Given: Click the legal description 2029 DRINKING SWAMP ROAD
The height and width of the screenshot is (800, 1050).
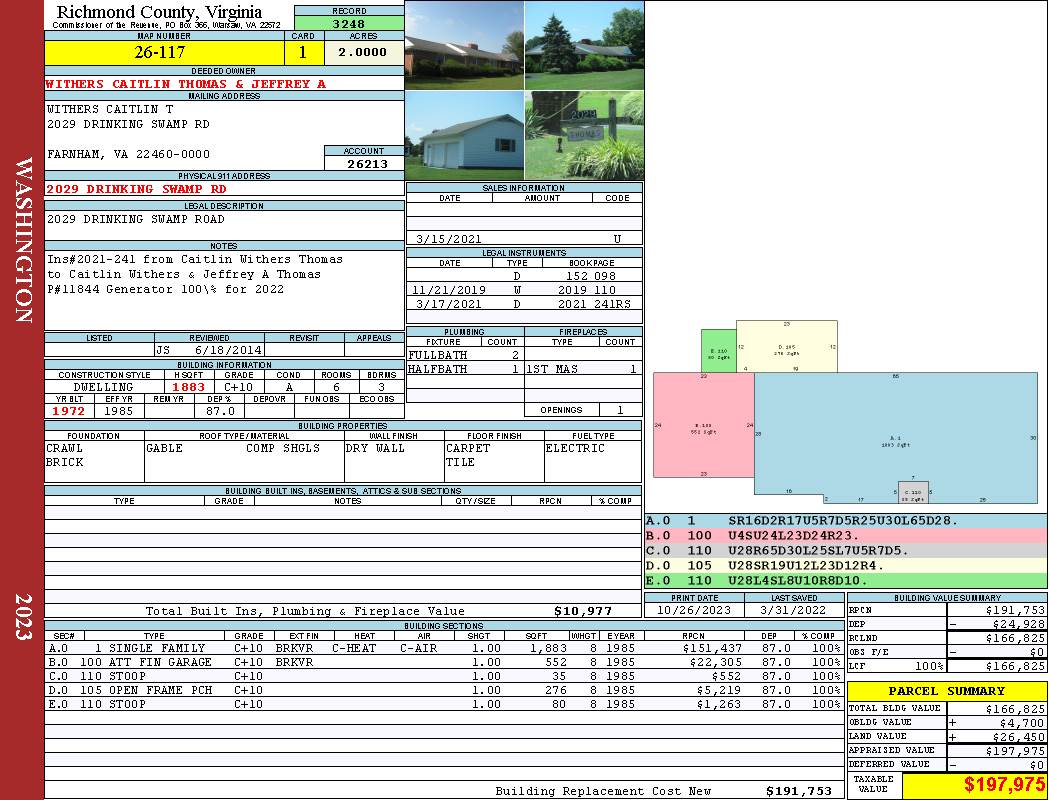Looking at the screenshot, I should 135,219.
